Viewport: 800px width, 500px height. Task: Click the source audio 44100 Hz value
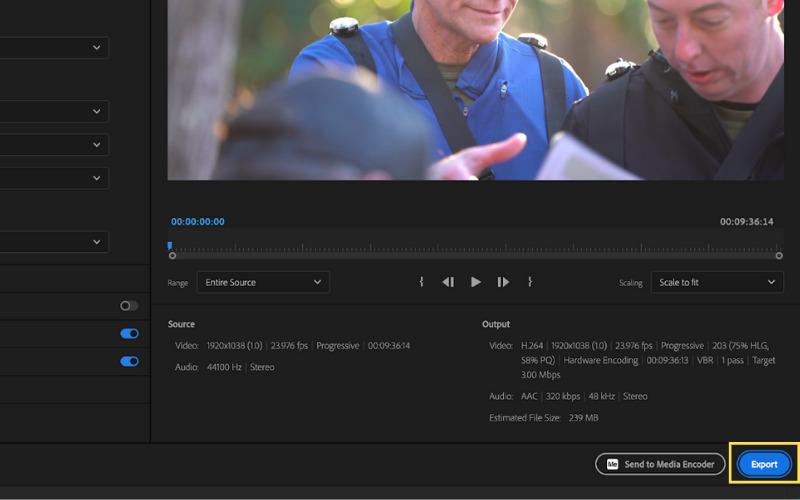[224, 367]
